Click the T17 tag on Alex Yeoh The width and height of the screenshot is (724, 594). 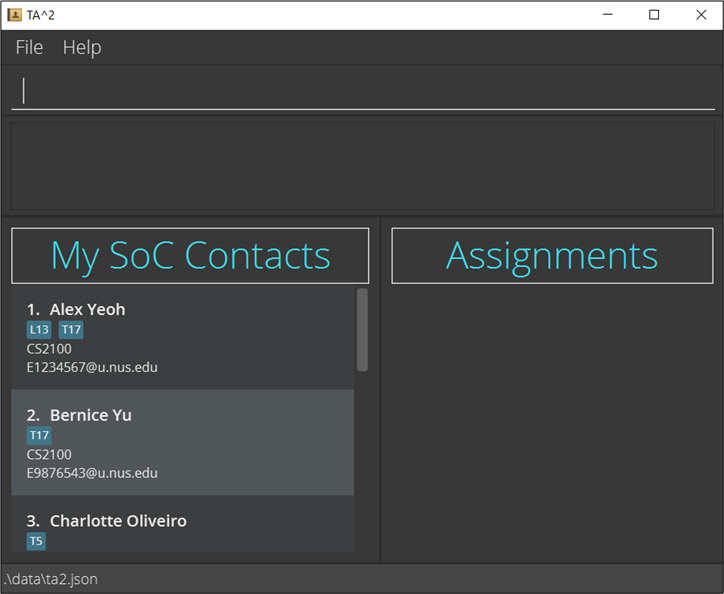click(71, 330)
